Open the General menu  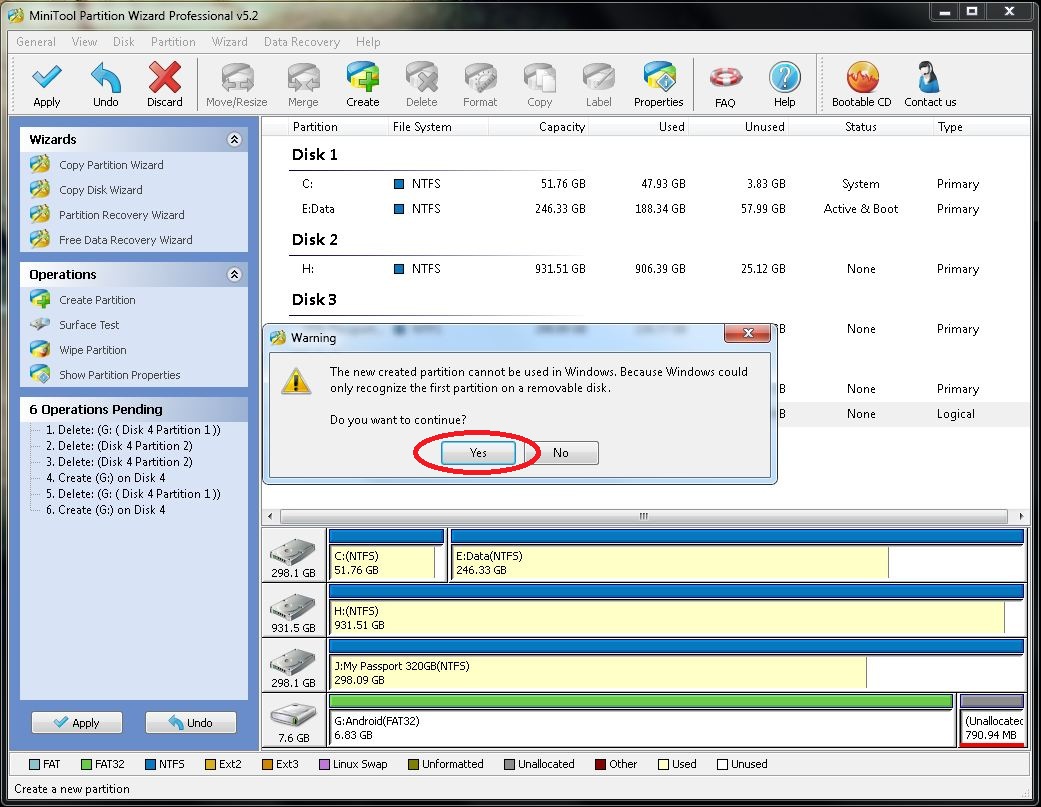[36, 42]
